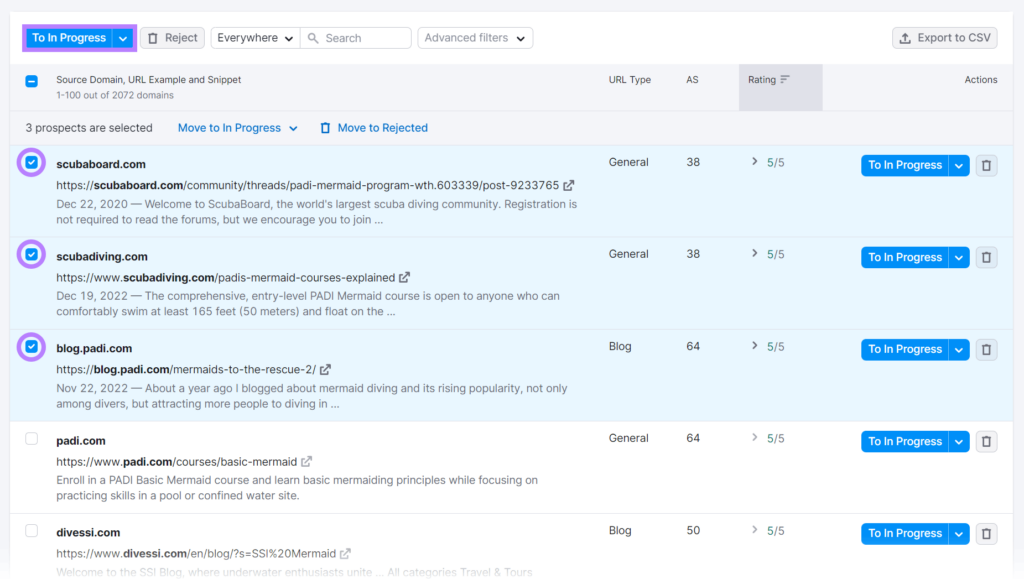Delete scubadiving.com with its trash icon
1024x579 pixels.
[x=986, y=257]
